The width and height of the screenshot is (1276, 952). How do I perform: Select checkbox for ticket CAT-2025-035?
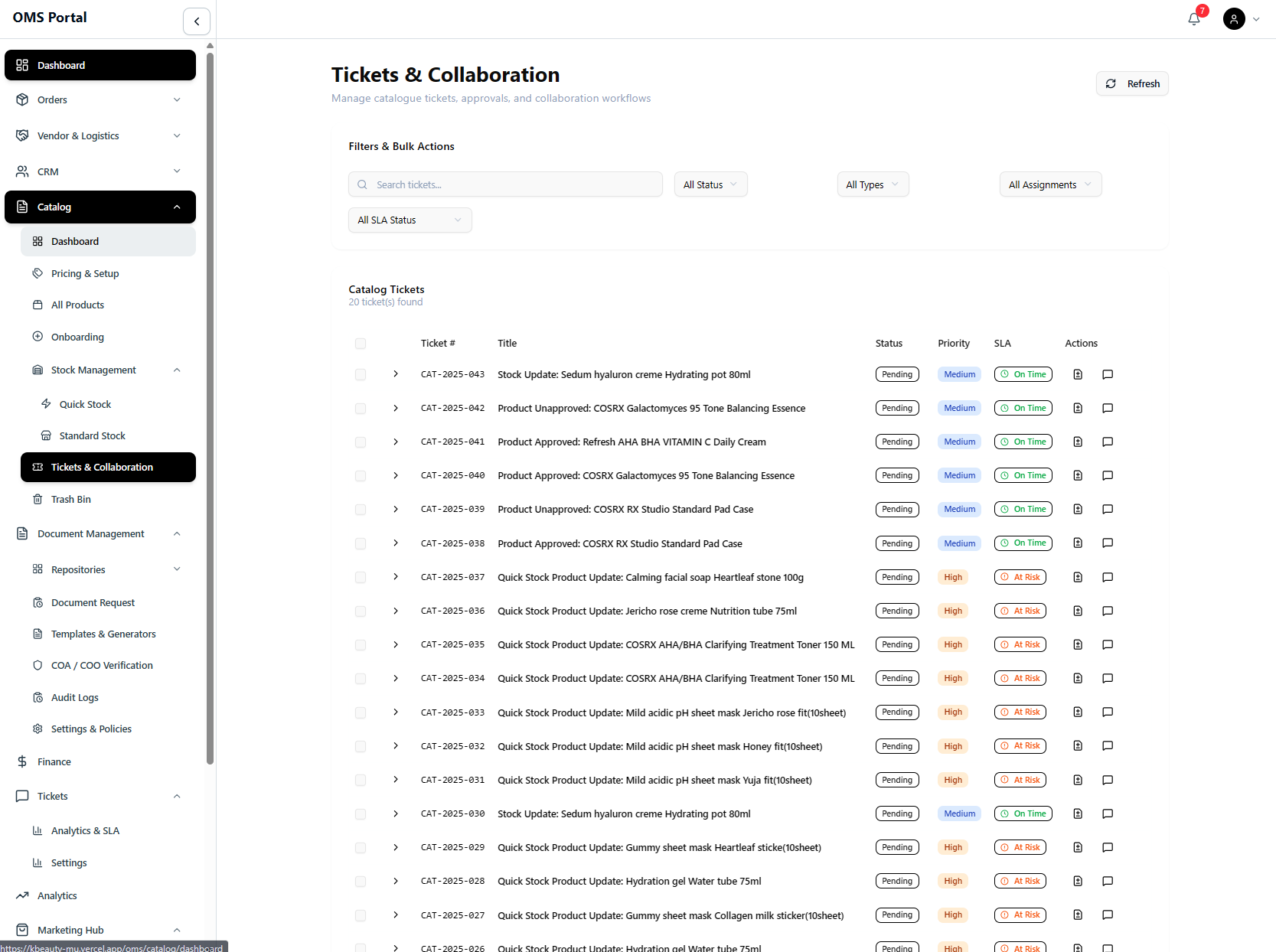(361, 644)
